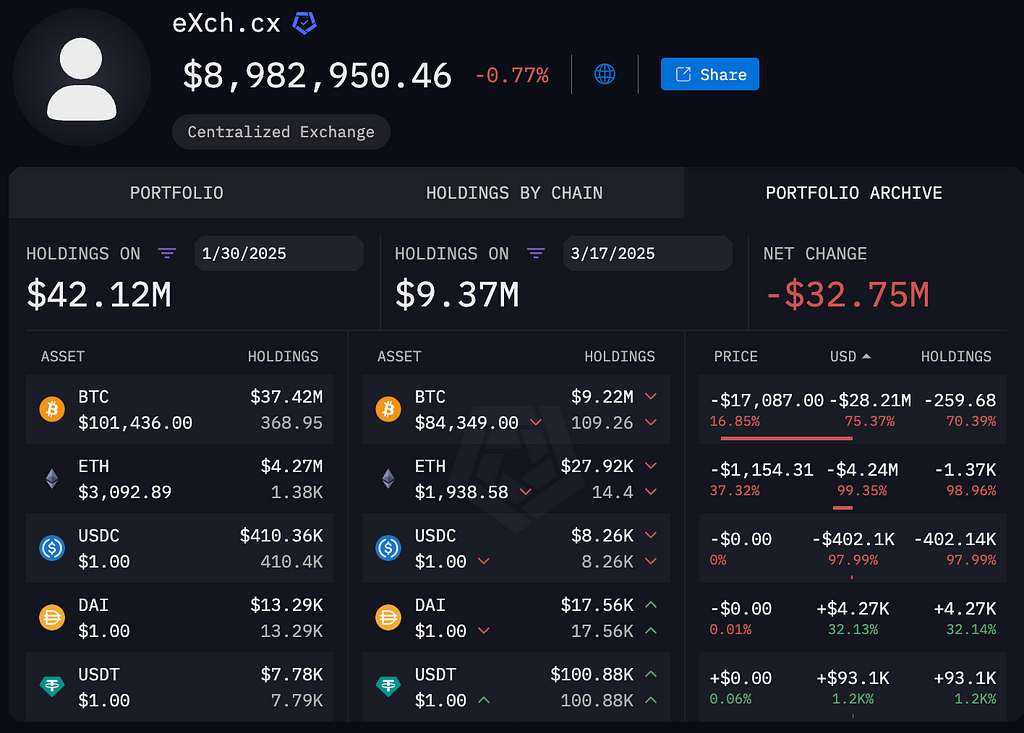The height and width of the screenshot is (733, 1024).
Task: Click the DAI holdings value $17.56K
Action: [597, 605]
